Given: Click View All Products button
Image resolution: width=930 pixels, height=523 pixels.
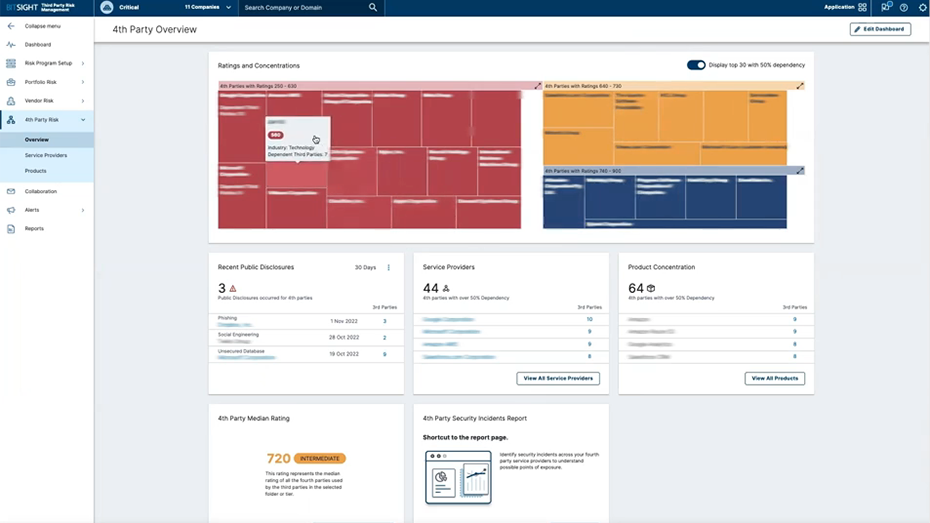Looking at the screenshot, I should pos(774,378).
